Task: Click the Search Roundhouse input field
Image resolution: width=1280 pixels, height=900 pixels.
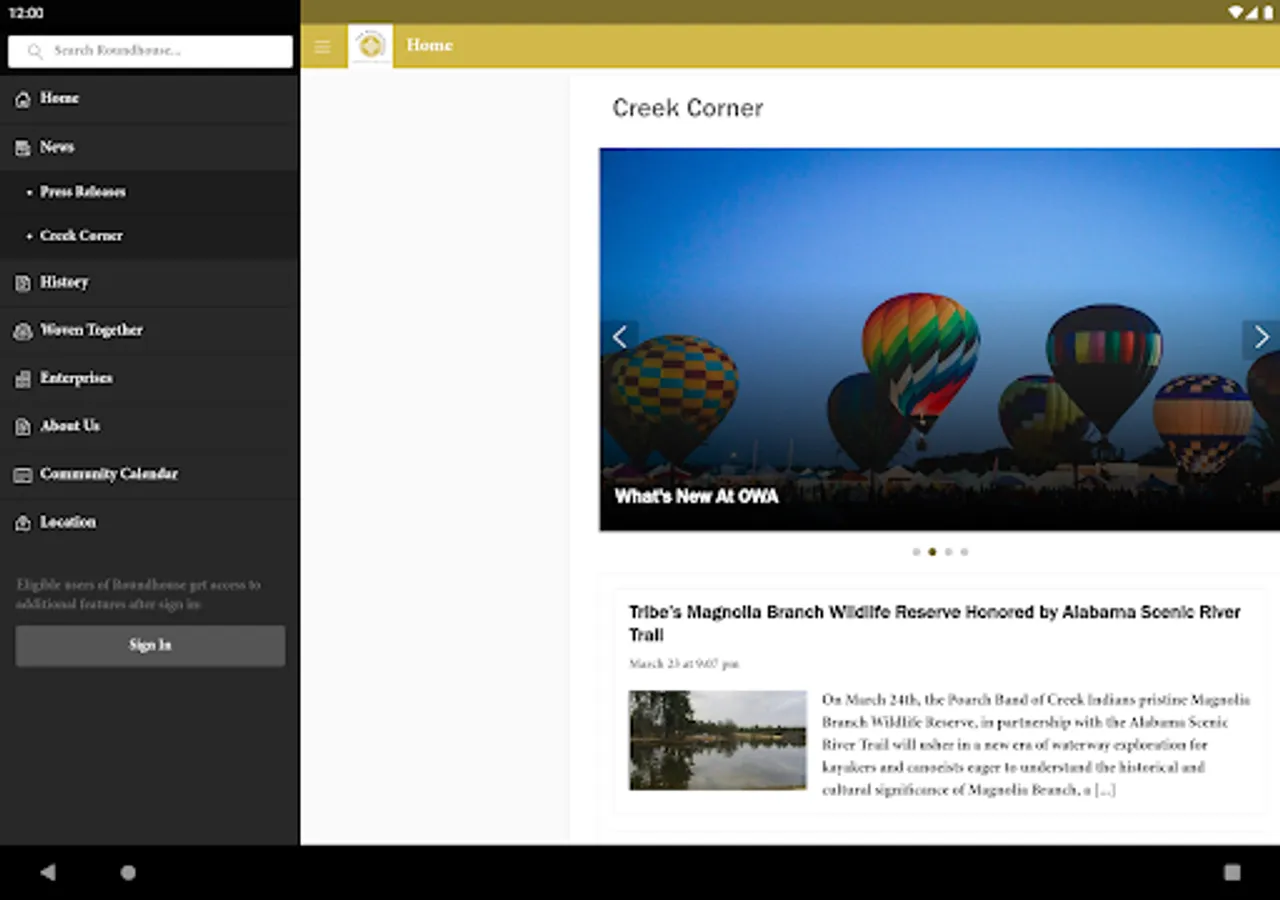Action: coord(150,51)
